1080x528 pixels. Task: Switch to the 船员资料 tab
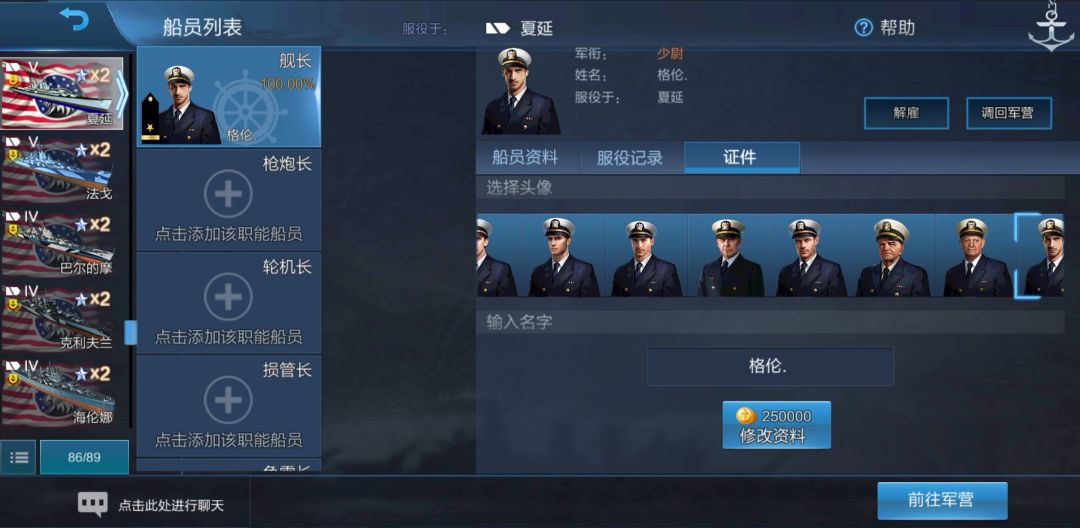click(x=525, y=158)
